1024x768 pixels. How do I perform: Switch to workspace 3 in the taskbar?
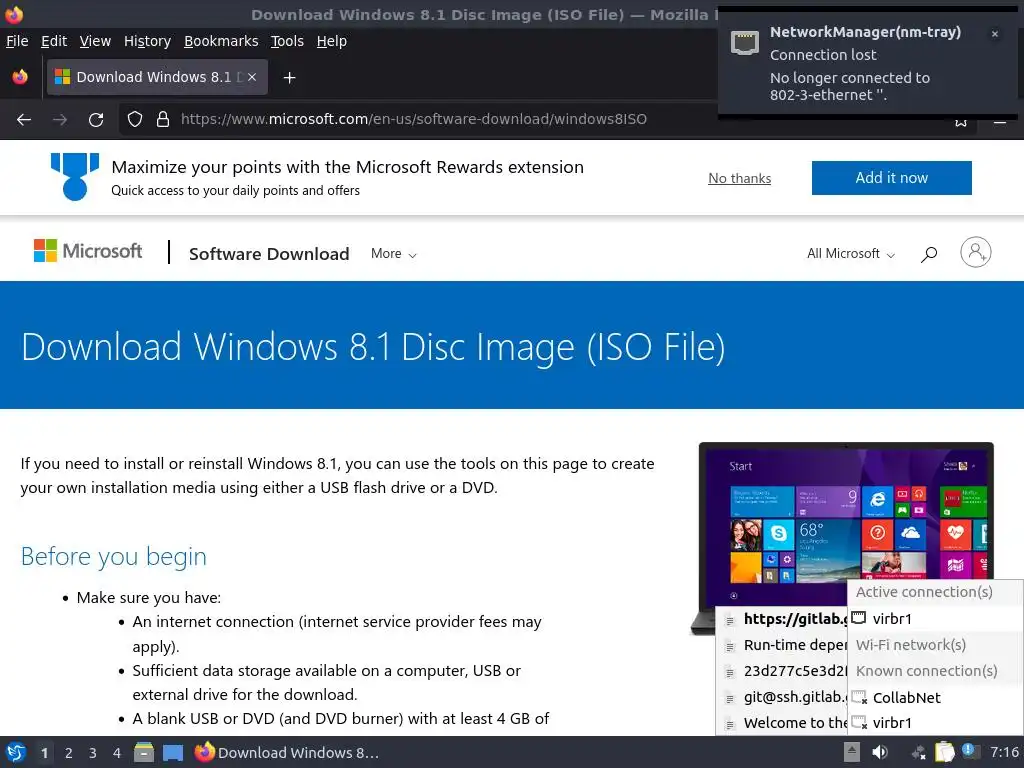(93, 753)
